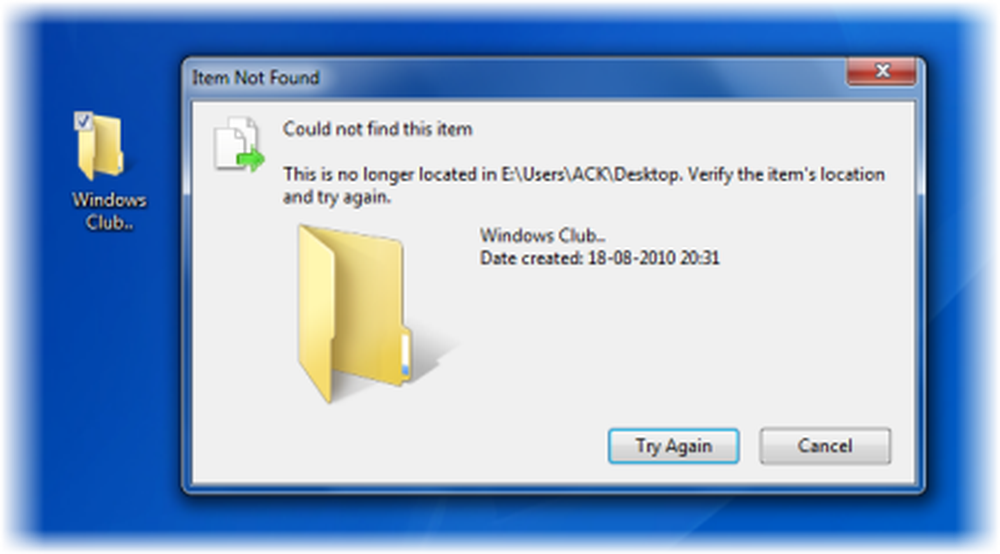Viewport: 1000px width, 554px height.
Task: Click the documents icon with green arrow
Action: [239, 144]
